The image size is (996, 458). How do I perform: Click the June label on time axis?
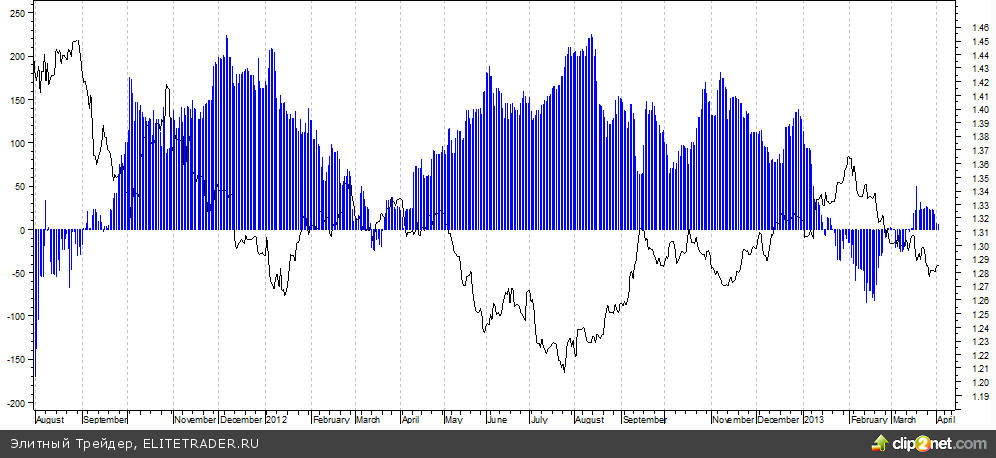pyautogui.click(x=496, y=421)
